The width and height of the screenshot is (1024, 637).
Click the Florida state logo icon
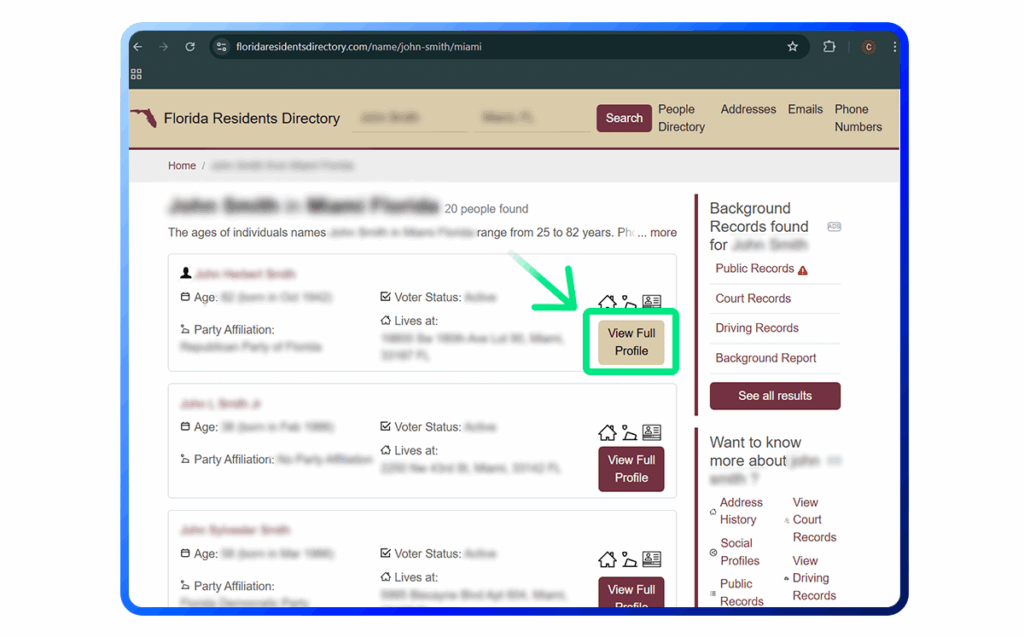point(144,118)
